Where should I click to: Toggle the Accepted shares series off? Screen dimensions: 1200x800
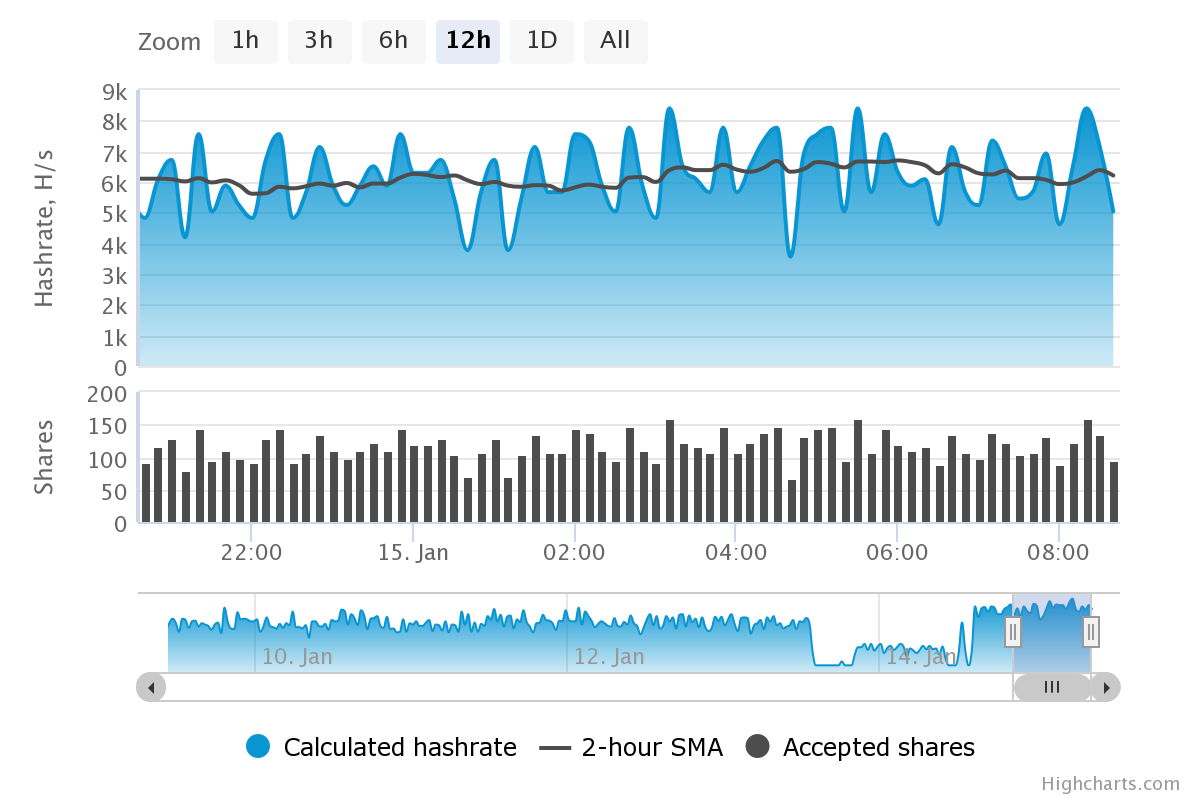point(880,747)
